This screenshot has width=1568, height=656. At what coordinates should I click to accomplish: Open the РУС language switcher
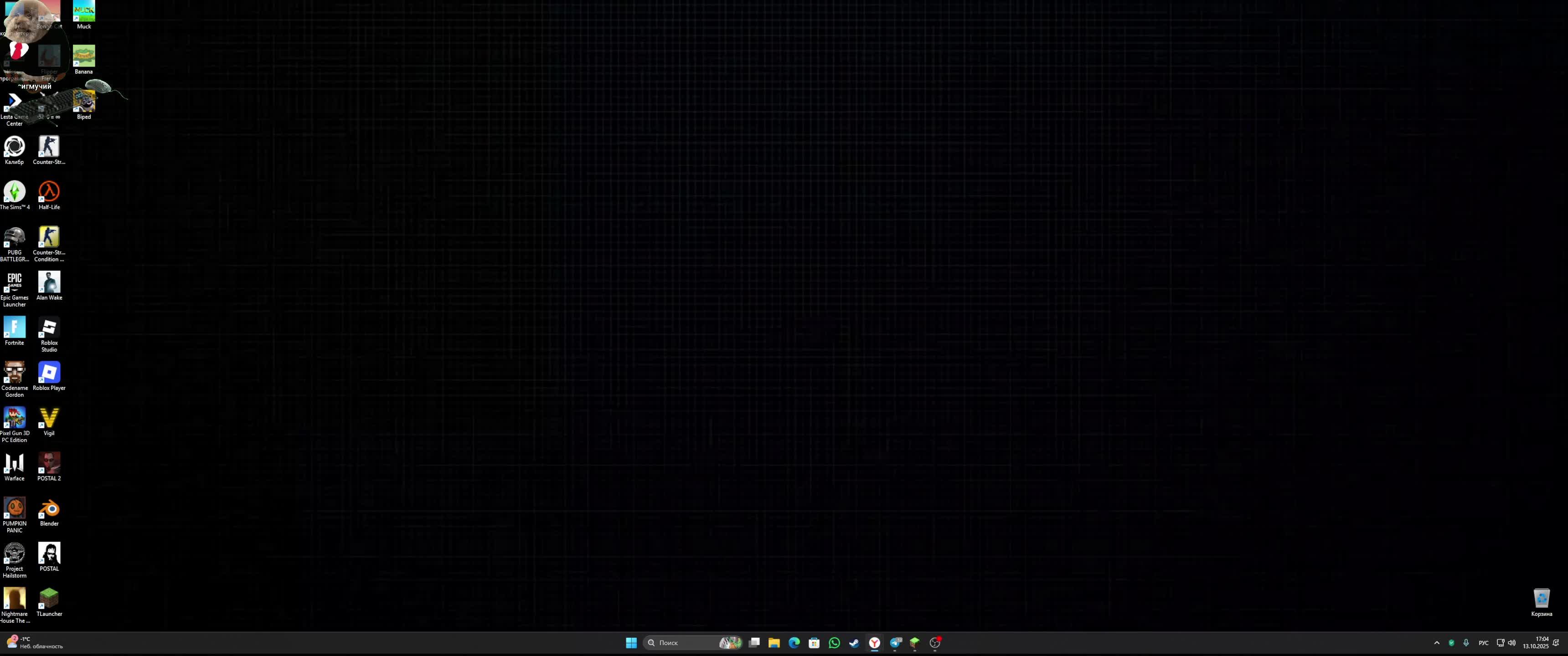(x=1483, y=643)
